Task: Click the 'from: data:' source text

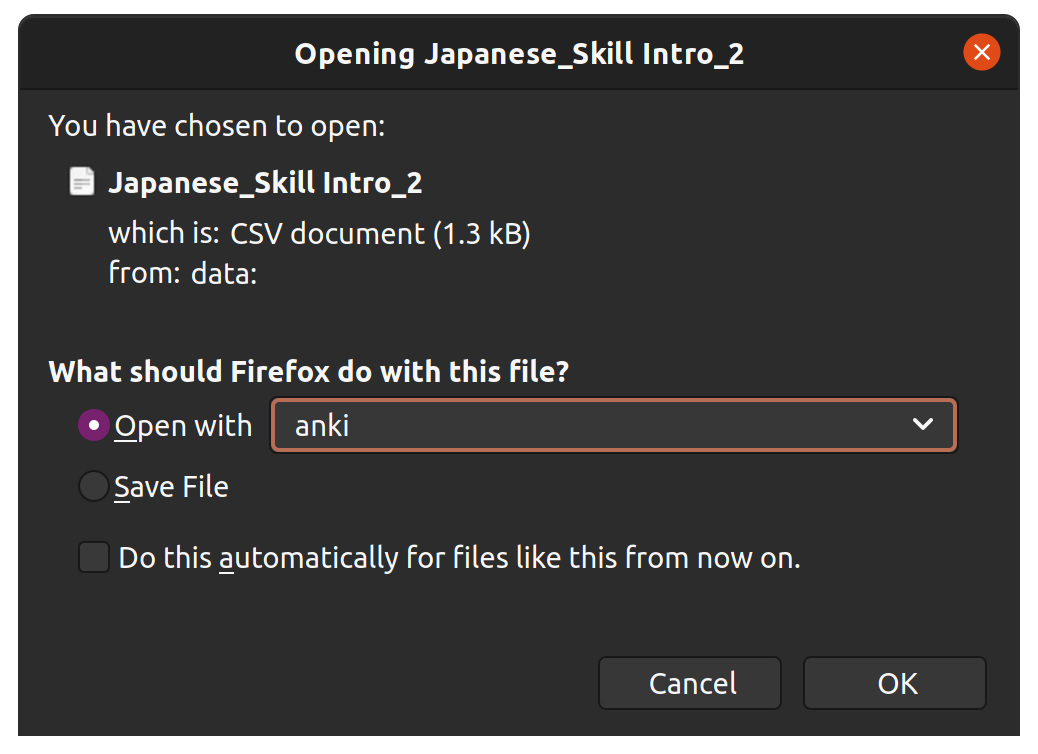Action: (x=183, y=273)
